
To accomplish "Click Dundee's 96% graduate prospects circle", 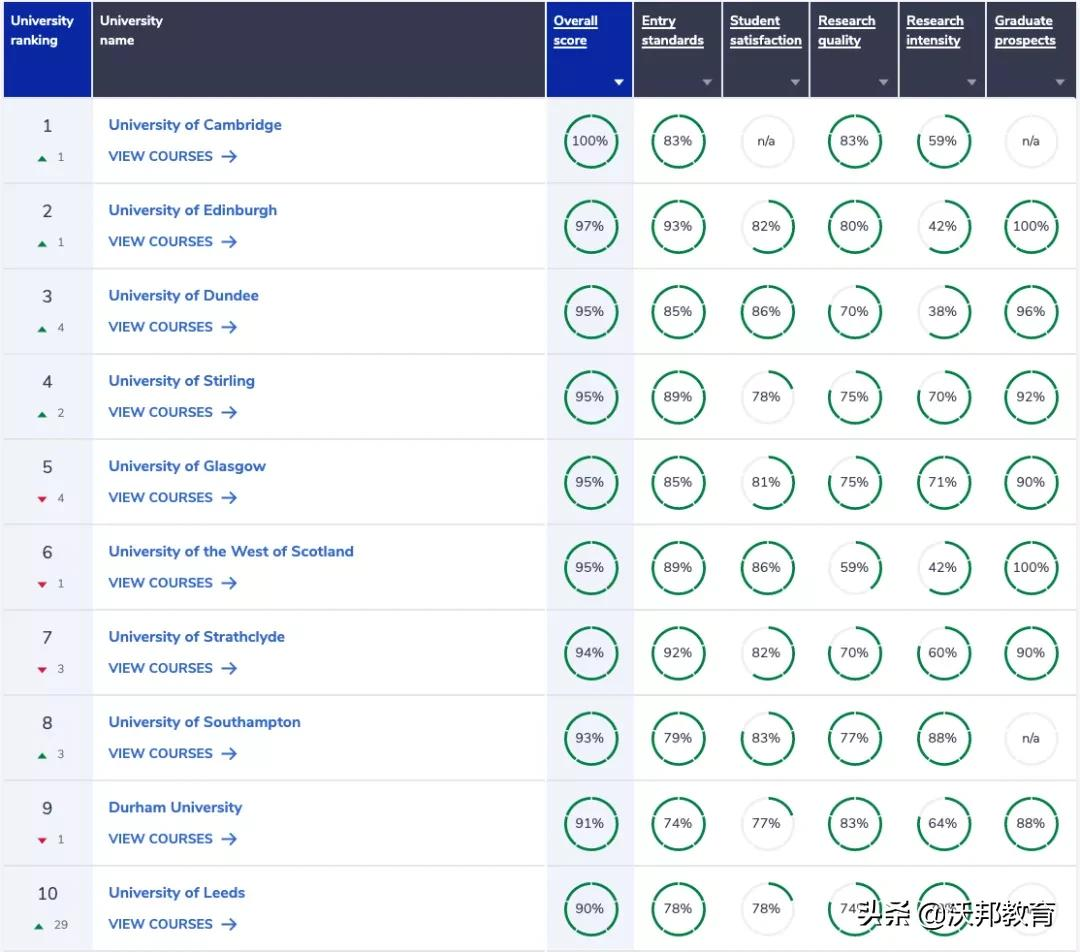I will pos(1030,312).
